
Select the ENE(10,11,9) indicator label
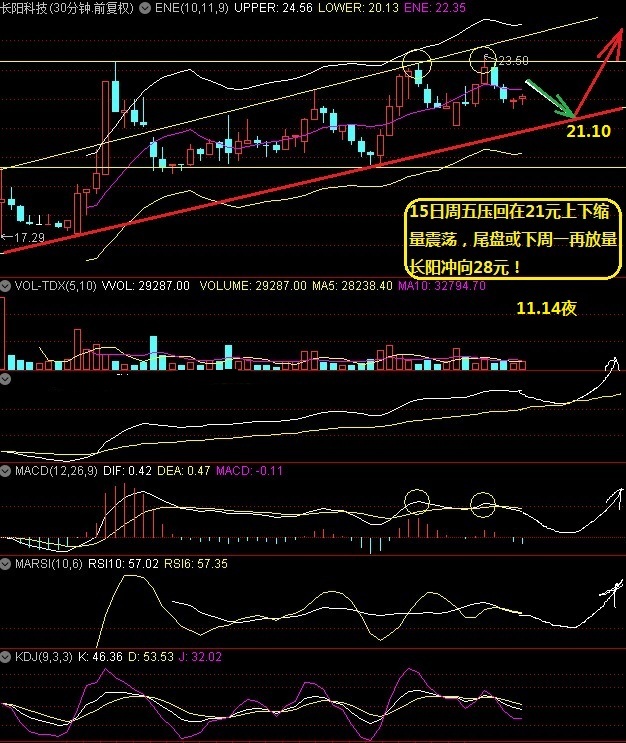[x=191, y=8]
